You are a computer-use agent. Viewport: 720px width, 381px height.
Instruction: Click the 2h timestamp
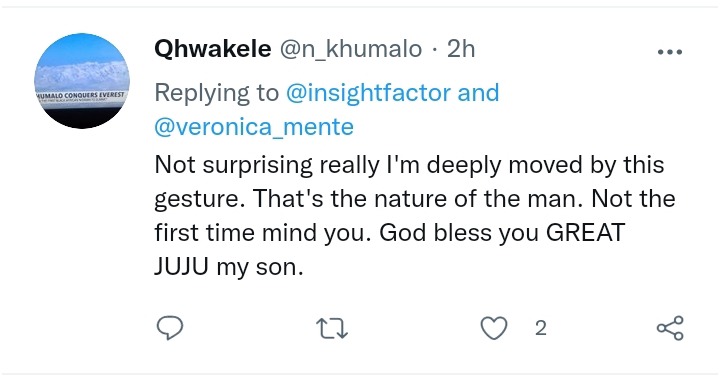461,49
